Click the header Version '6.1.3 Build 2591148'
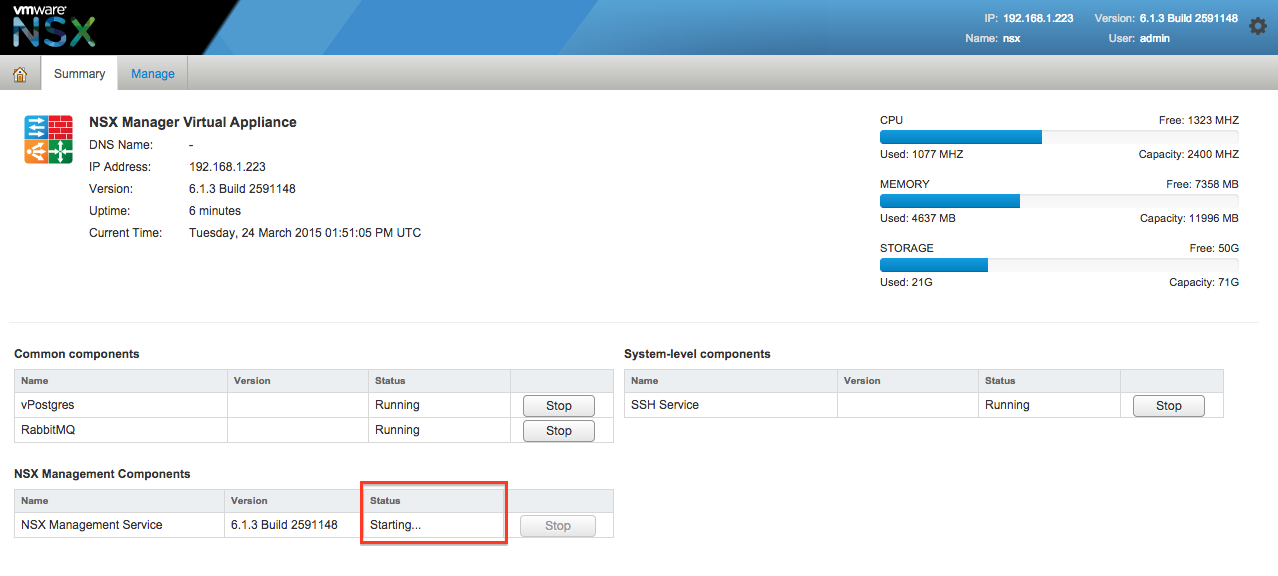 pyautogui.click(x=1189, y=19)
